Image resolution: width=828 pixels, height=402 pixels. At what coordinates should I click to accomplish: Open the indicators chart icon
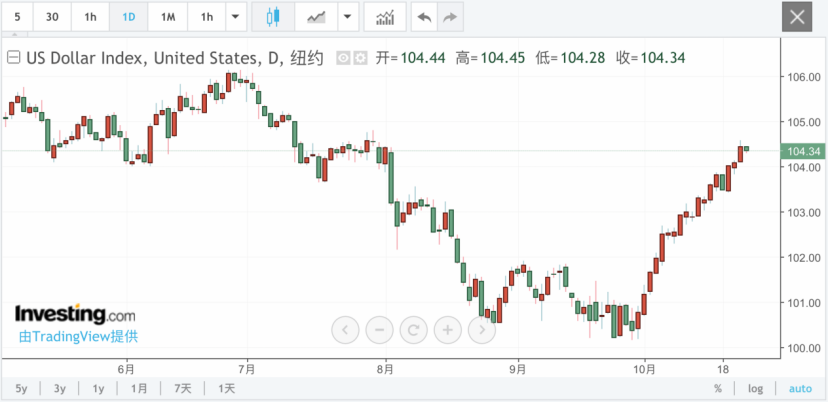[x=385, y=17]
